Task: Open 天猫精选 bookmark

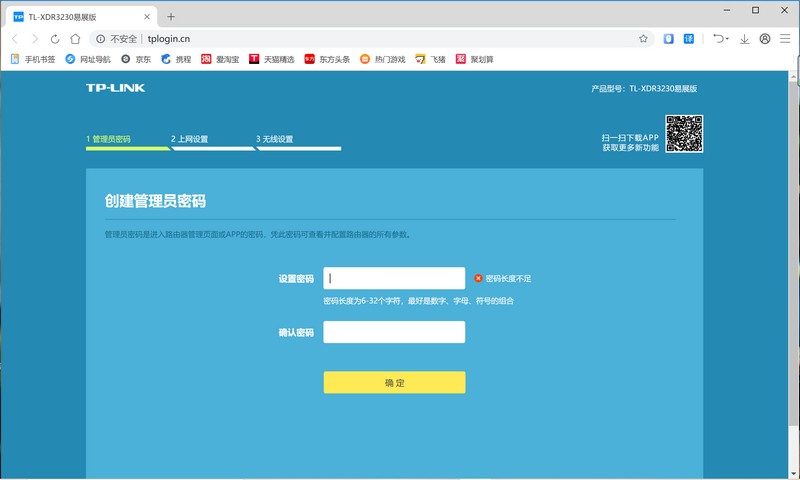Action: click(271, 59)
